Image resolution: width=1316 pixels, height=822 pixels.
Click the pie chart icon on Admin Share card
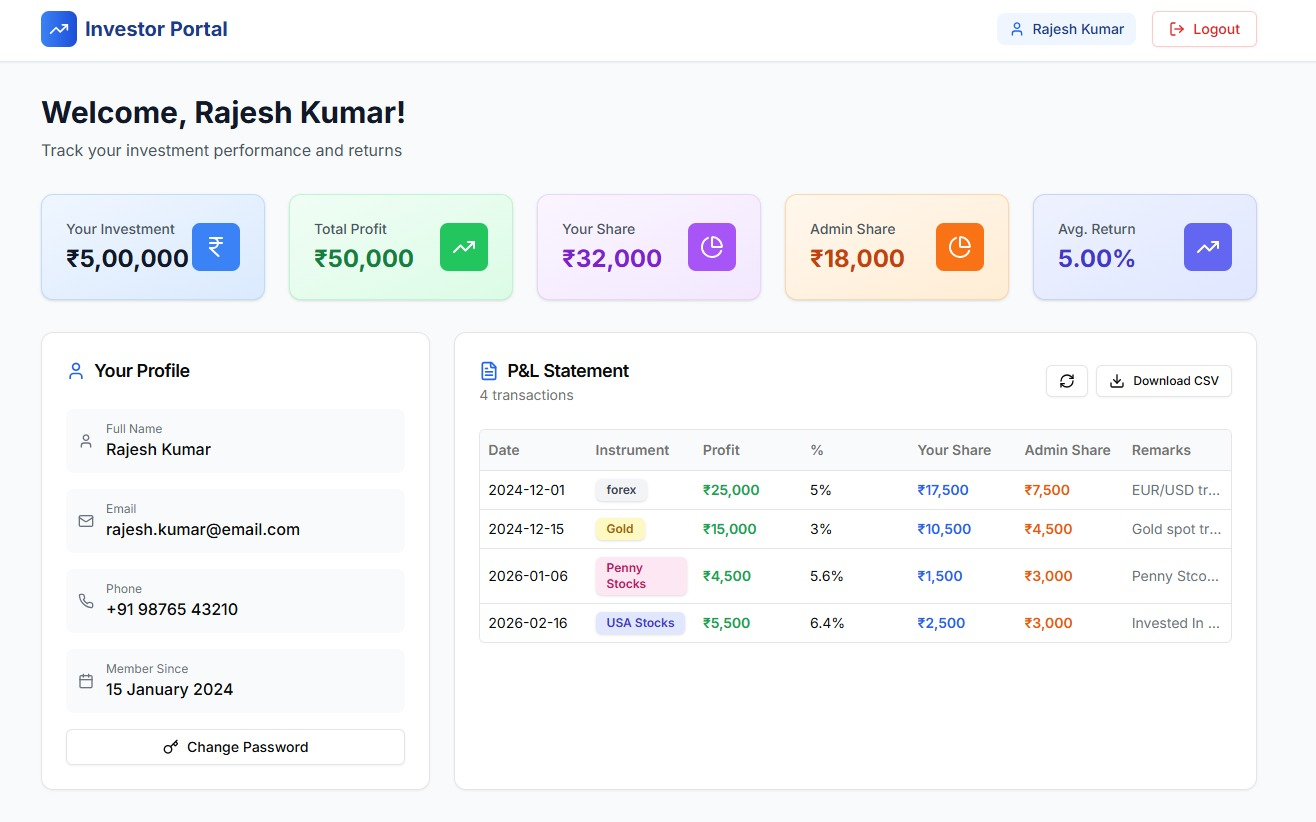pos(960,247)
